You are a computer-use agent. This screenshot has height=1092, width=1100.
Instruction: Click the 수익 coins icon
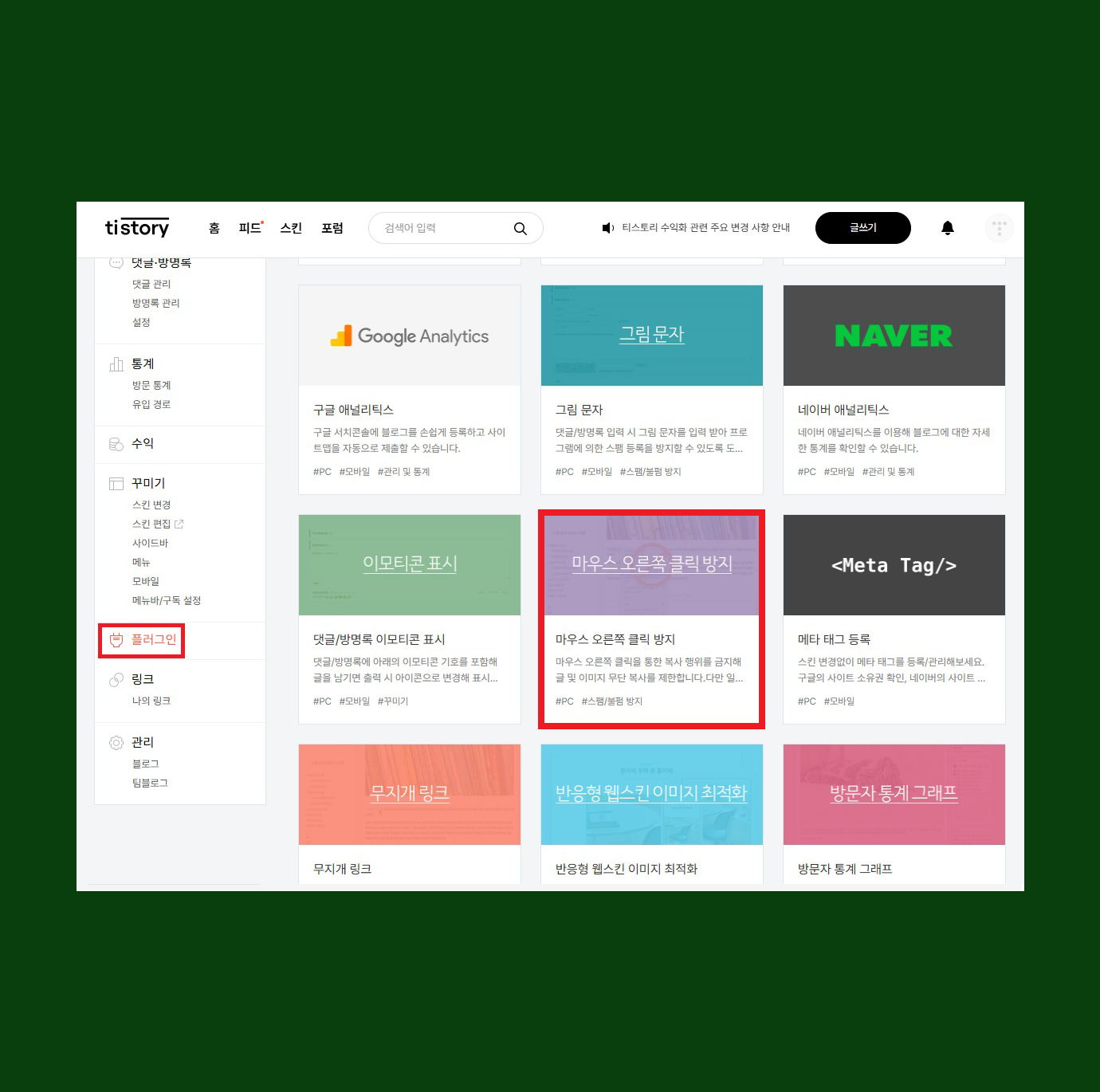click(x=116, y=444)
